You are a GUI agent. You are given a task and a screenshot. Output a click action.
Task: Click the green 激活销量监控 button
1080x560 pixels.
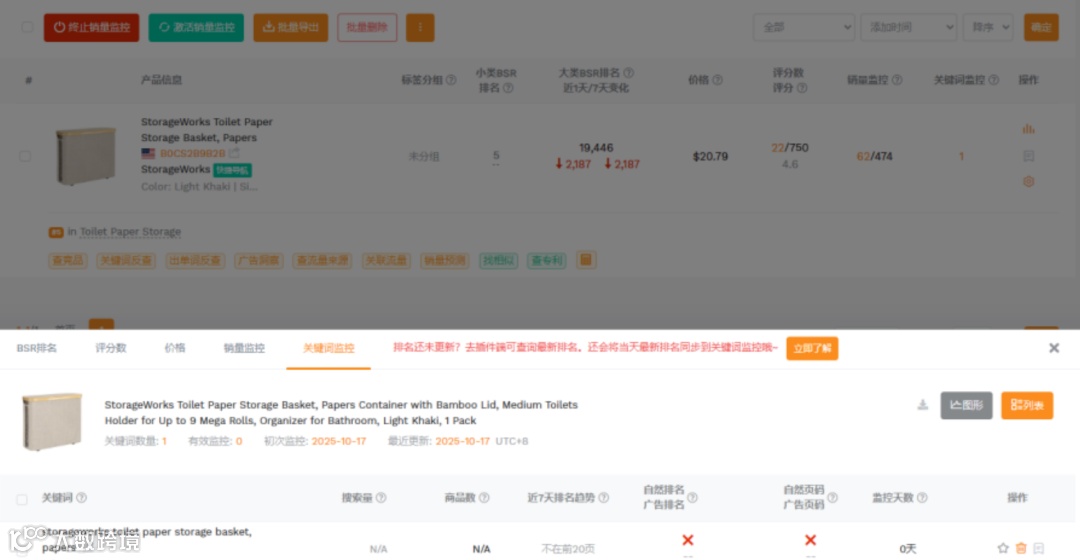pyautogui.click(x=196, y=28)
